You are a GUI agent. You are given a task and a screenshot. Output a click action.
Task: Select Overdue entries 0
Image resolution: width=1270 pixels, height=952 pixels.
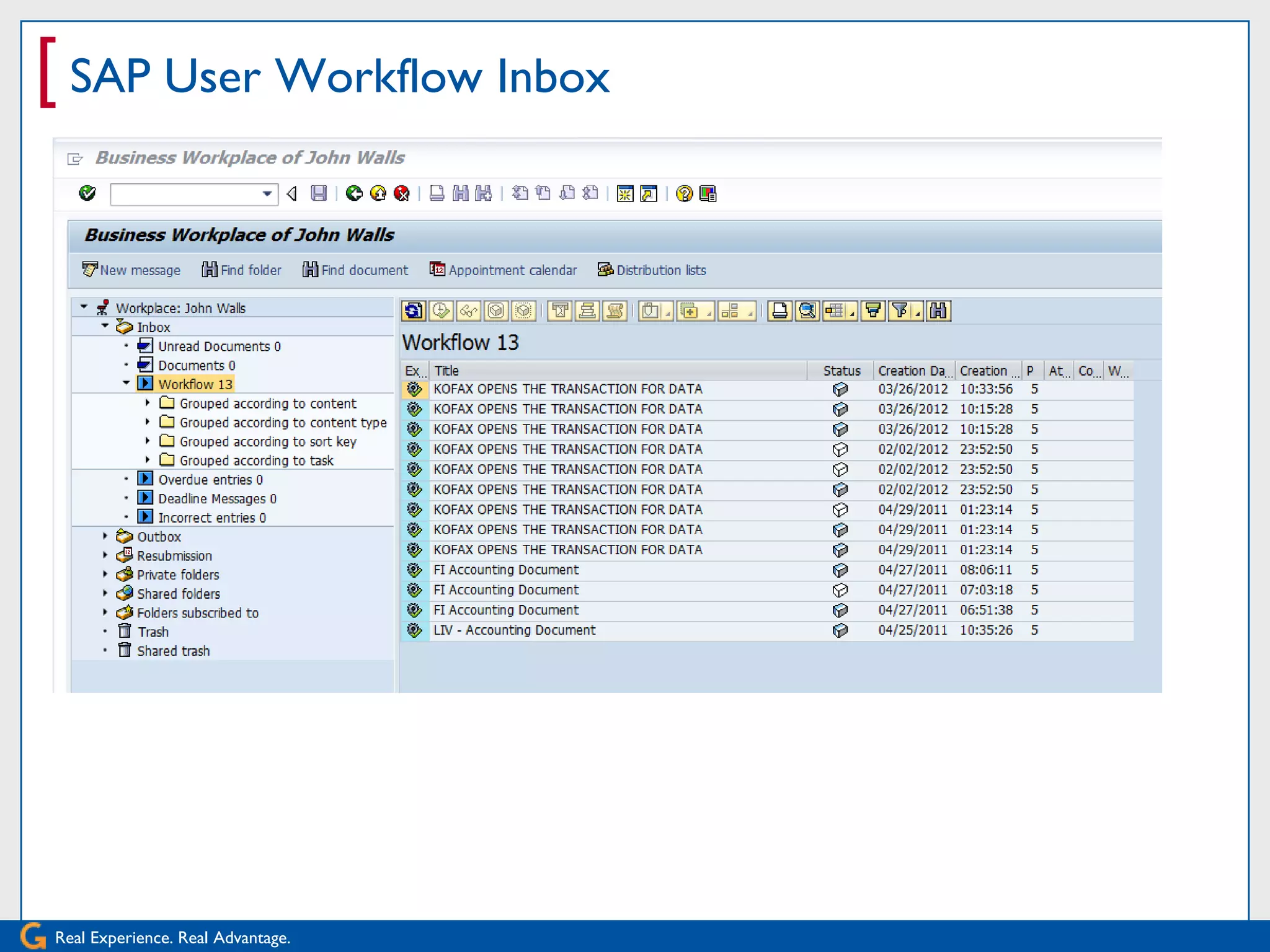pos(210,480)
